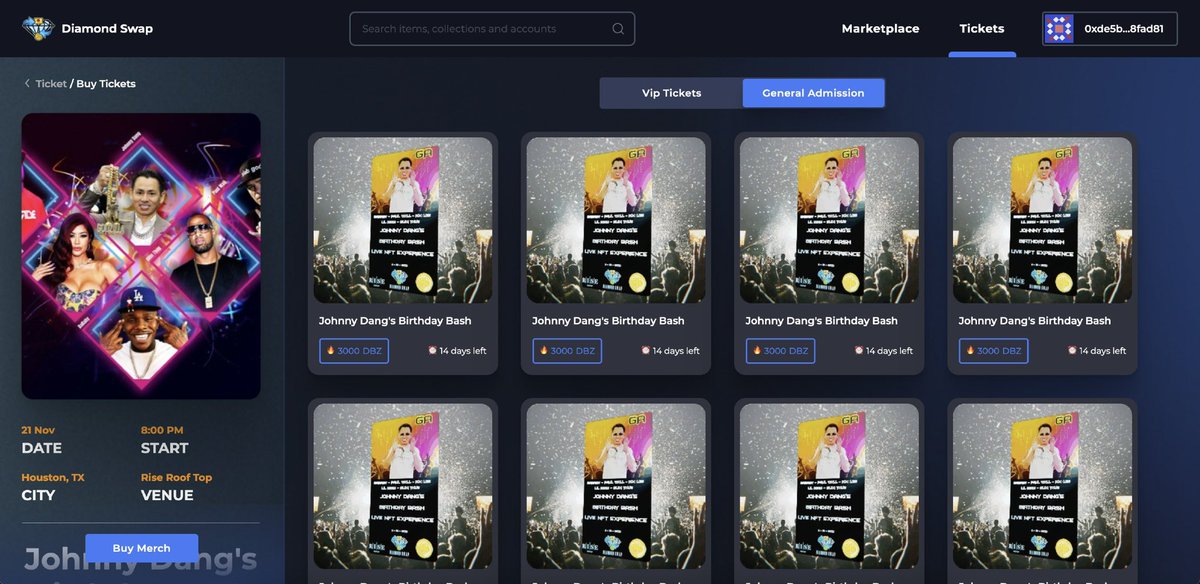Image resolution: width=1200 pixels, height=584 pixels.
Task: Click 3000 DBZ price on fourth card
Action: 993,351
